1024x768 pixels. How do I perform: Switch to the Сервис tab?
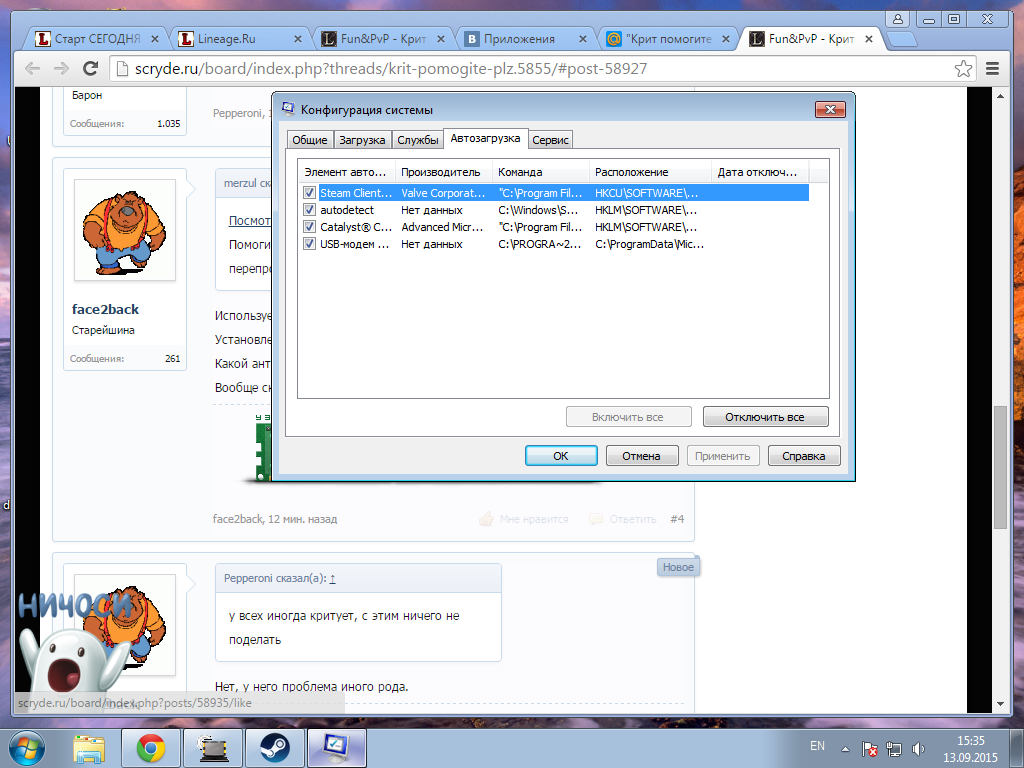pyautogui.click(x=550, y=140)
